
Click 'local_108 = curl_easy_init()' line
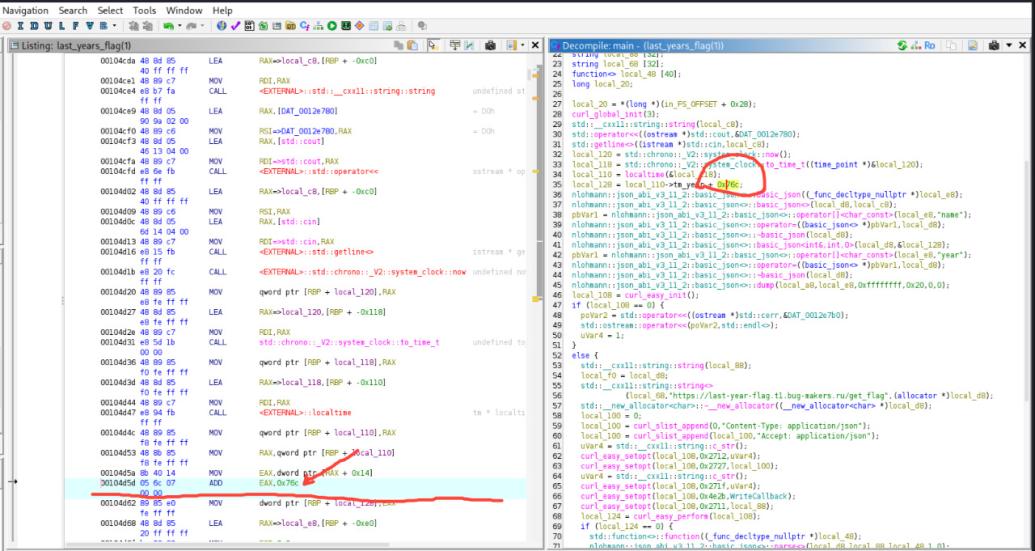point(635,295)
